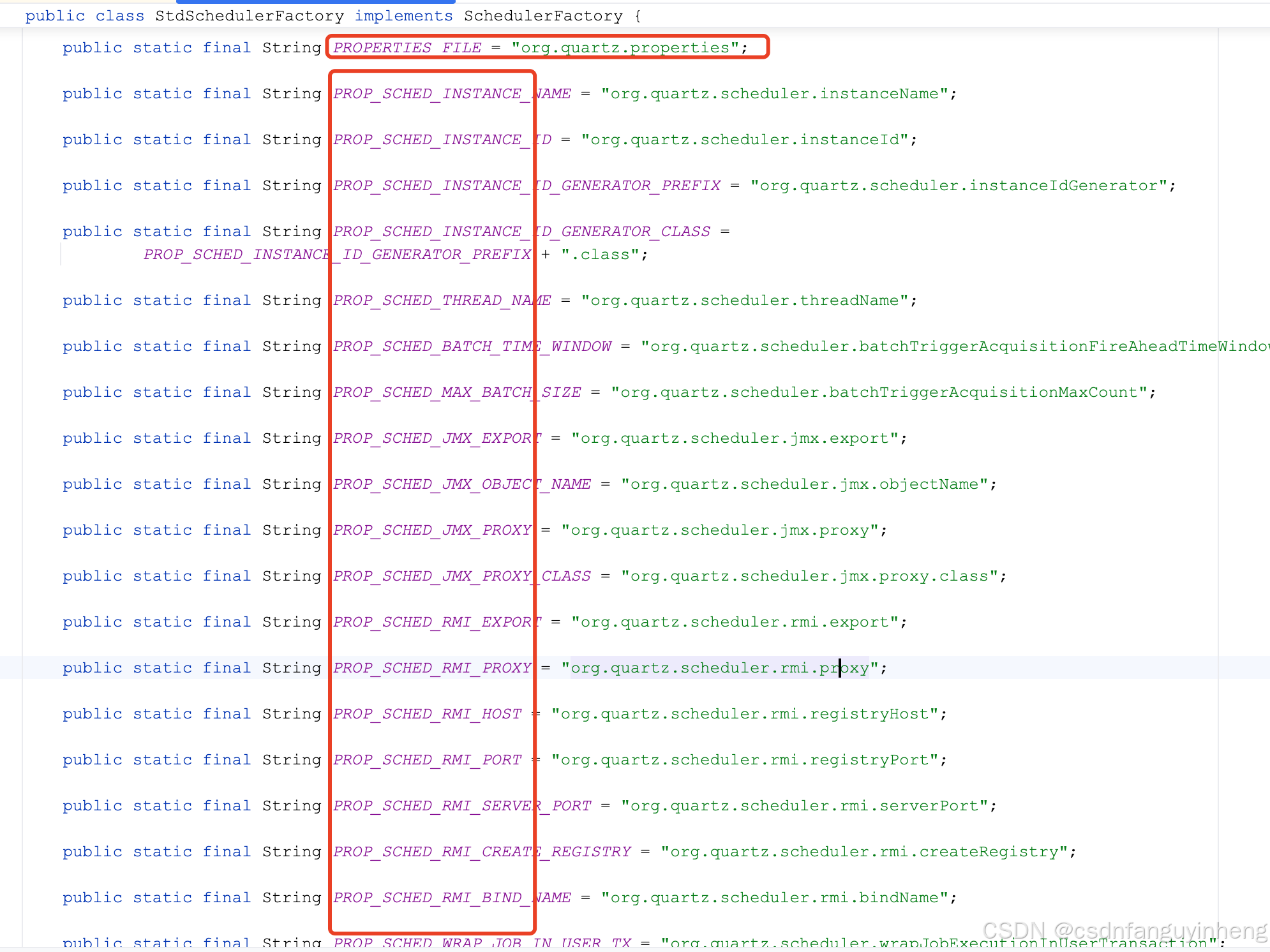Click the highlighted "org.quartz.scheduler.rmi.proxy" string
This screenshot has width=1270, height=952.
pos(719,668)
